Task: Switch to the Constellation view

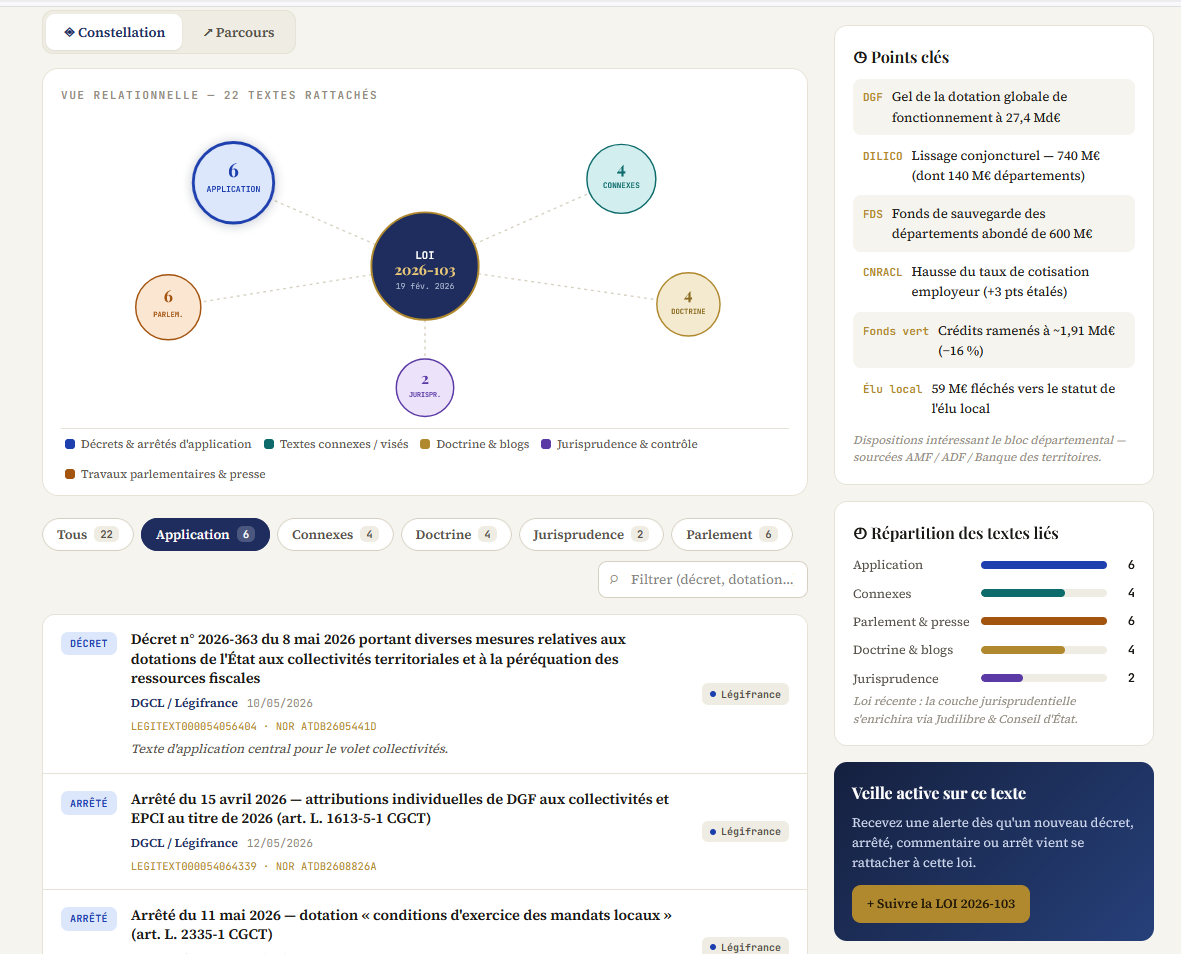Action: (x=114, y=32)
